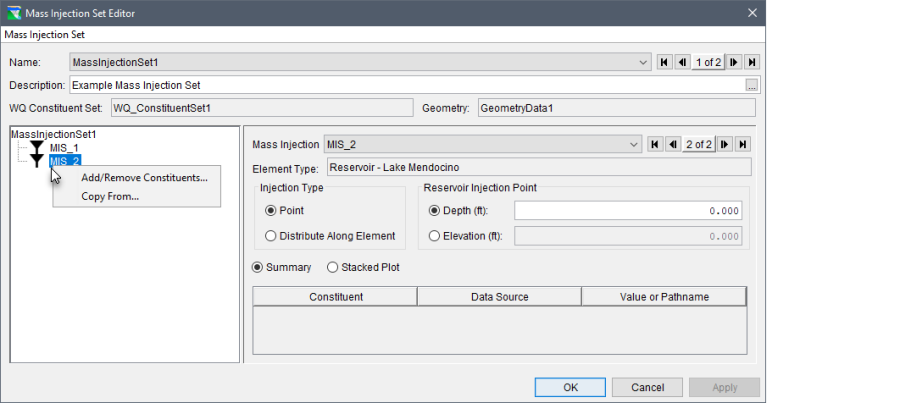Choose Copy From in context menu

110,196
